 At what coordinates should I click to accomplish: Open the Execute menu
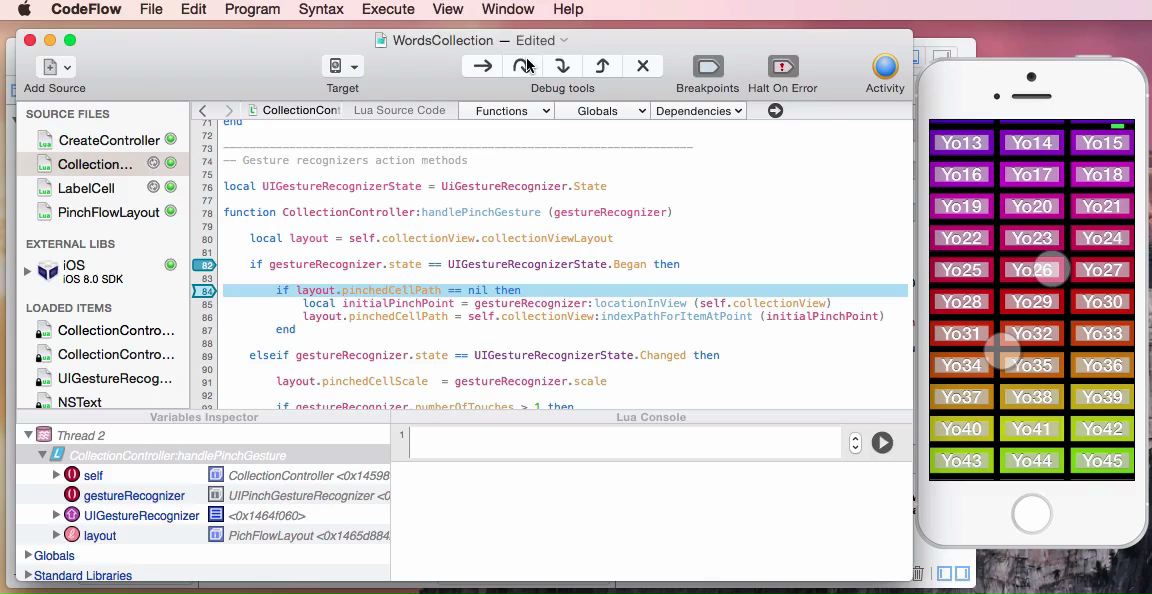coord(389,10)
